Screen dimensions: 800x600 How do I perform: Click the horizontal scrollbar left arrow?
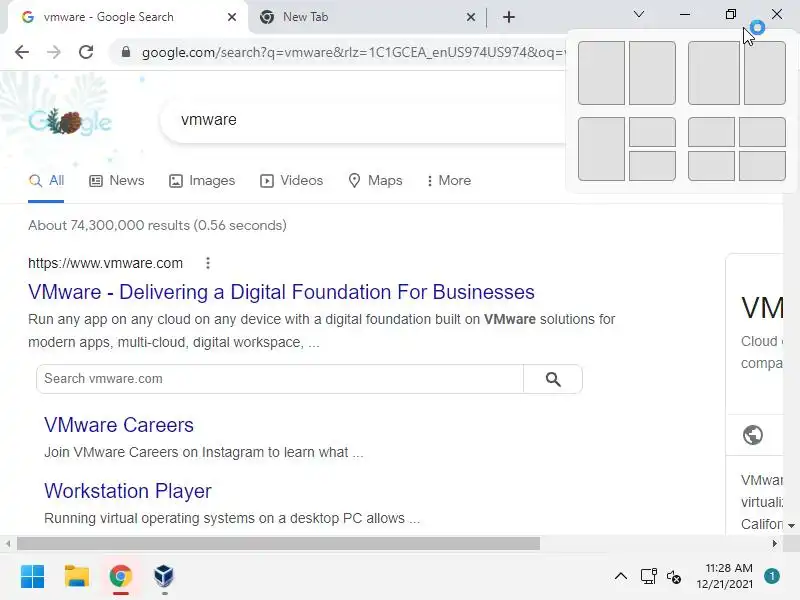pyautogui.click(x=8, y=544)
